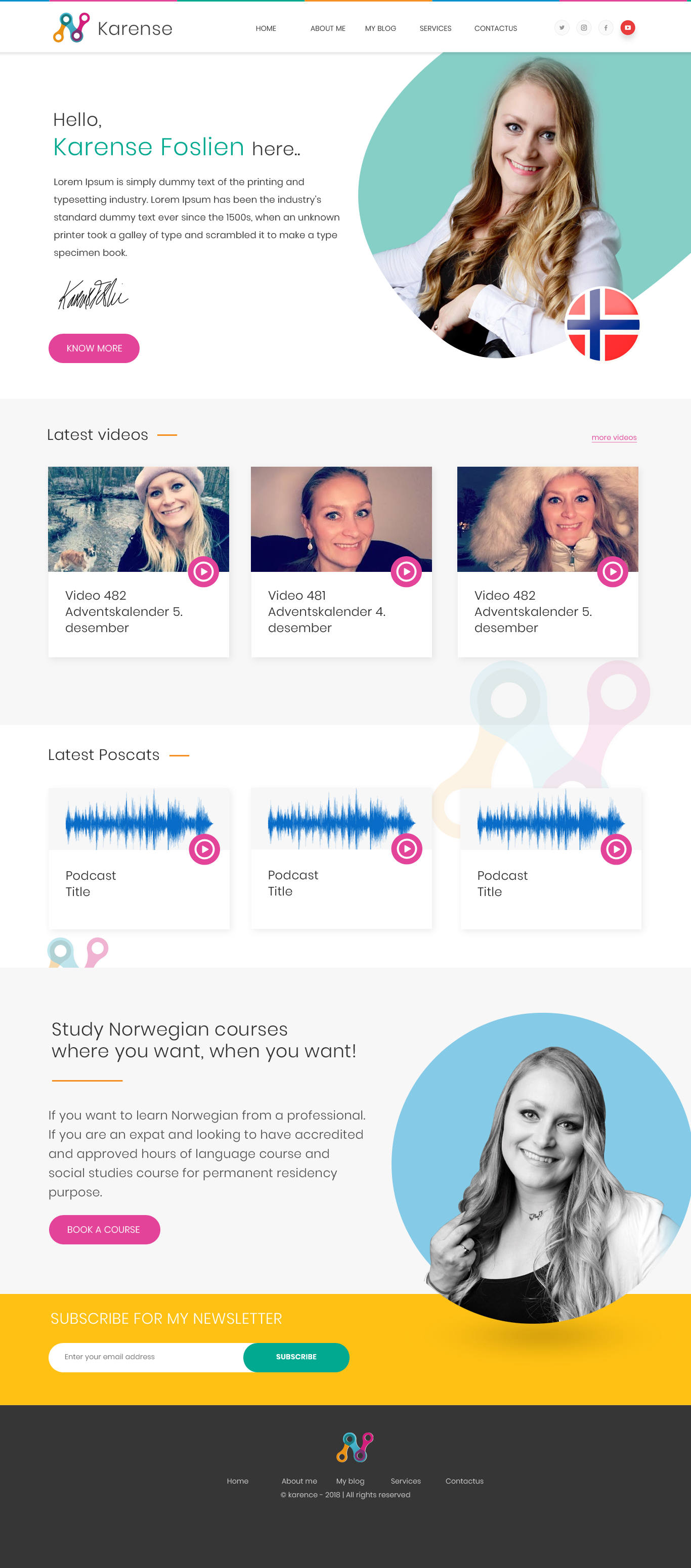Open the red YouTube icon in header
Image resolution: width=691 pixels, height=1568 pixels.
pyautogui.click(x=627, y=27)
